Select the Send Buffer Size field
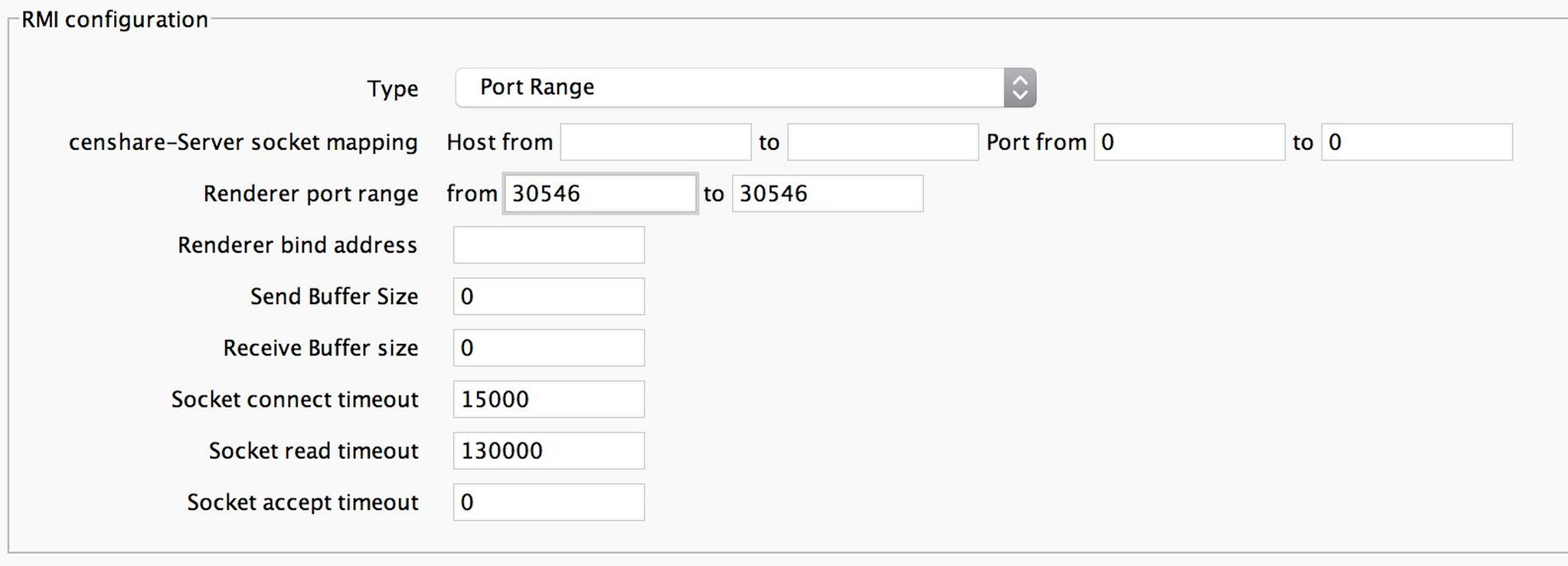This screenshot has width=1568, height=566. tap(548, 296)
